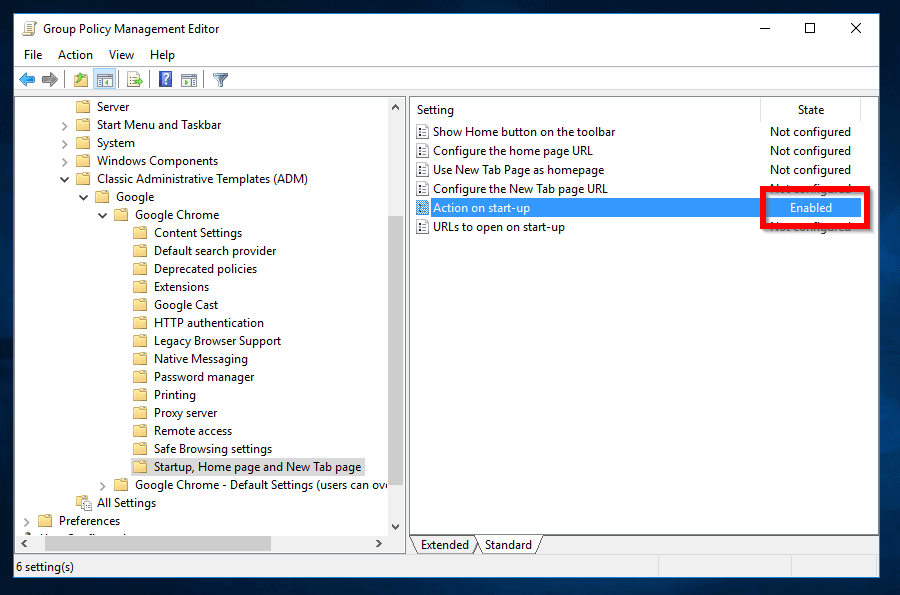Click the Export List toolbar icon

click(134, 80)
